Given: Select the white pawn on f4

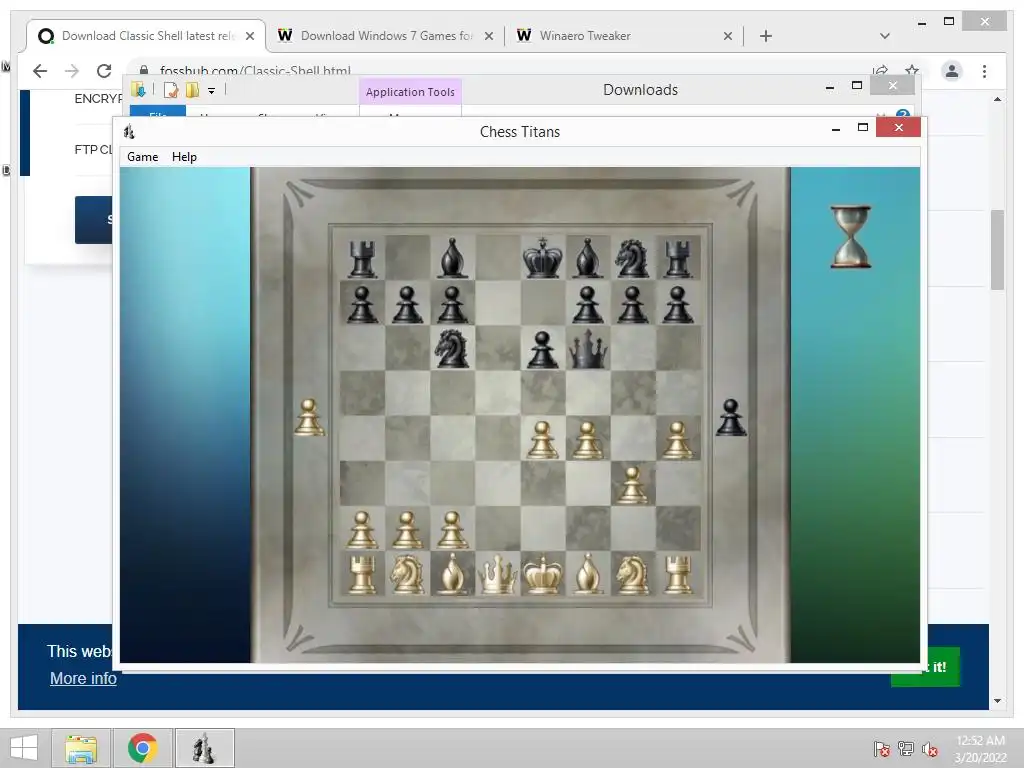Looking at the screenshot, I should click(588, 440).
